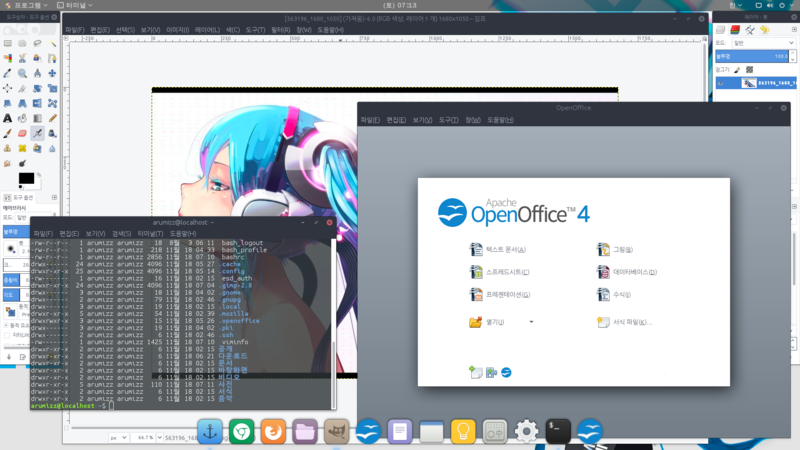
Task: Click the top bar clock 07:13
Action: point(400,5)
